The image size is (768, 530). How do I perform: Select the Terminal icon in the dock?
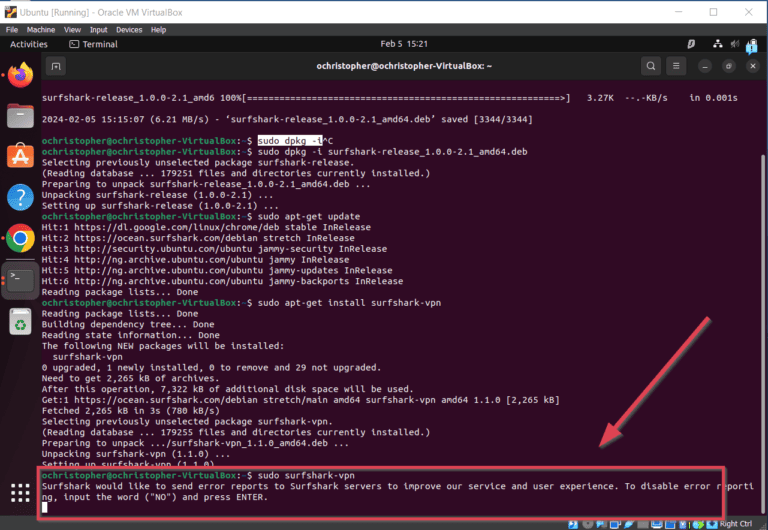click(20, 279)
